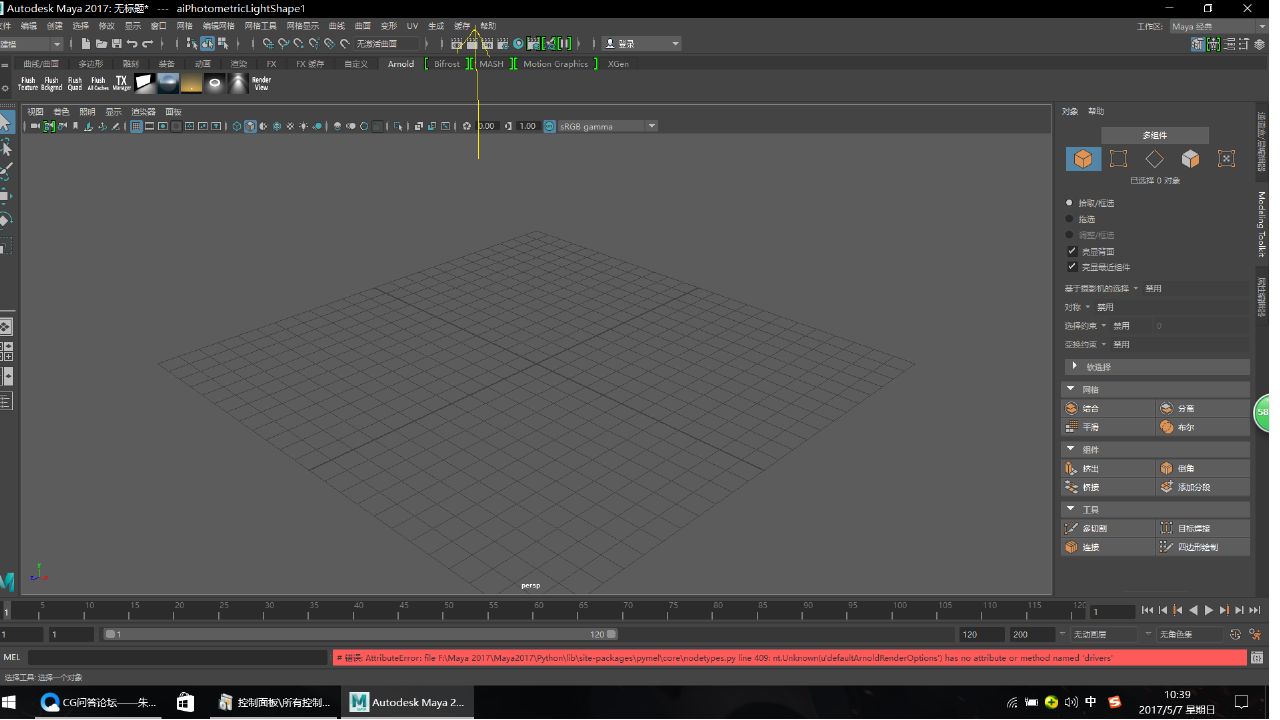Collapse the Mesh section triangle
The image size is (1280, 720).
(1070, 389)
